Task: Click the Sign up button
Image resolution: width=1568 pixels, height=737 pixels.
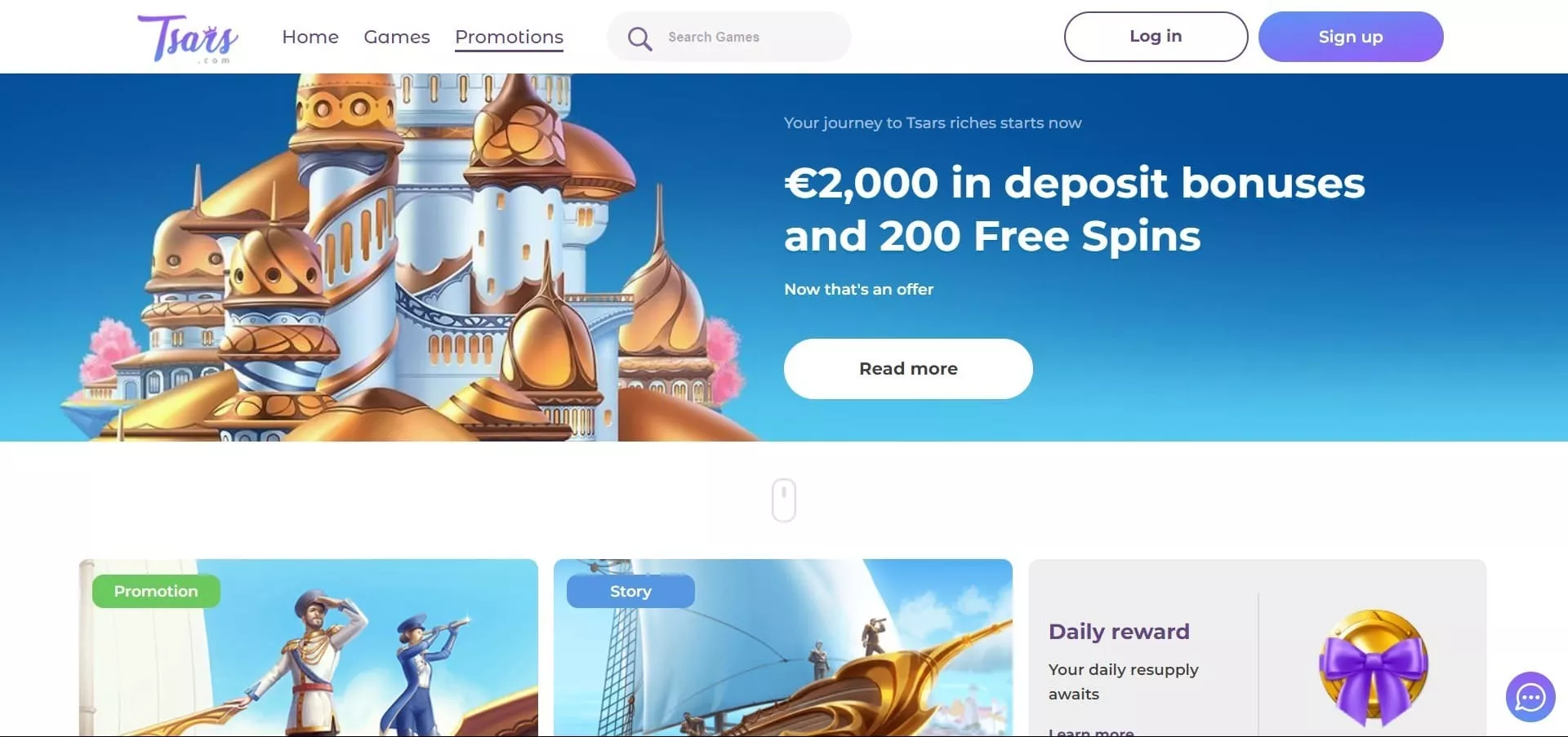Action: [1351, 37]
